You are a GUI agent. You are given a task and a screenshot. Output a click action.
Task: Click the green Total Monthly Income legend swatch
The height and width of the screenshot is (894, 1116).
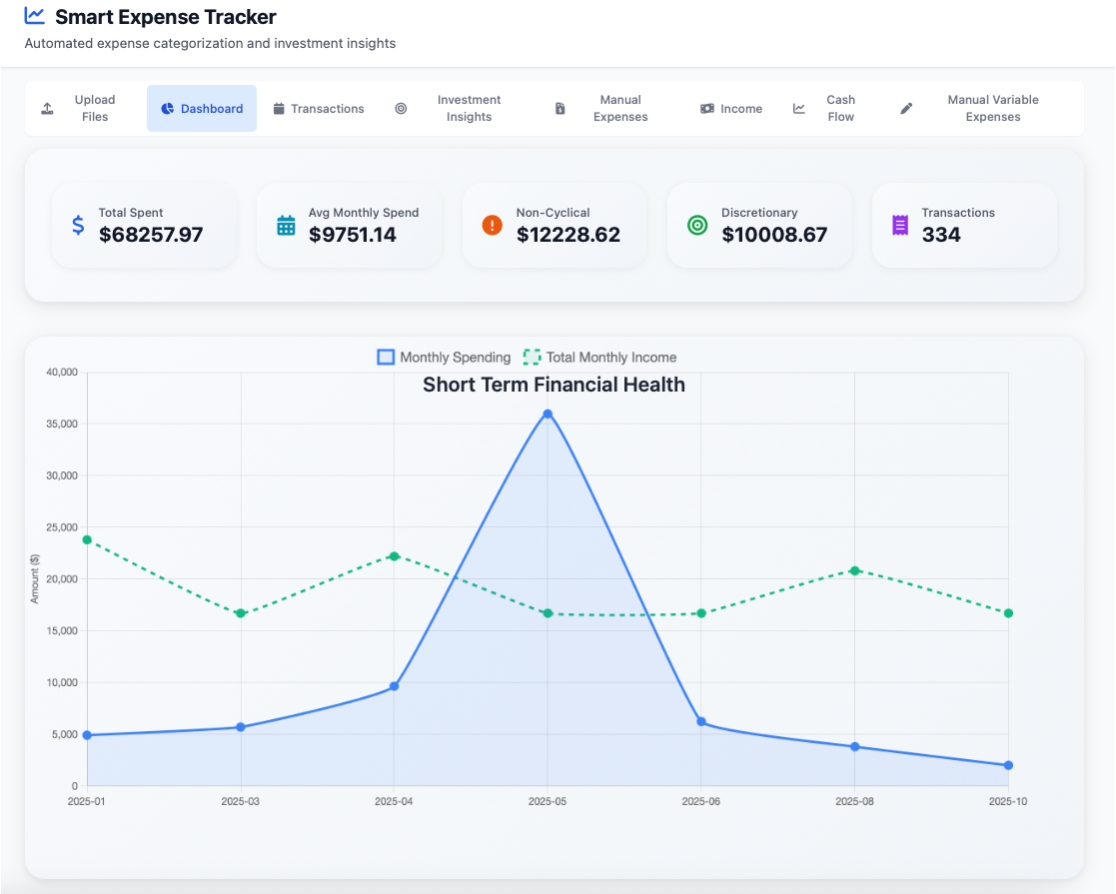532,357
